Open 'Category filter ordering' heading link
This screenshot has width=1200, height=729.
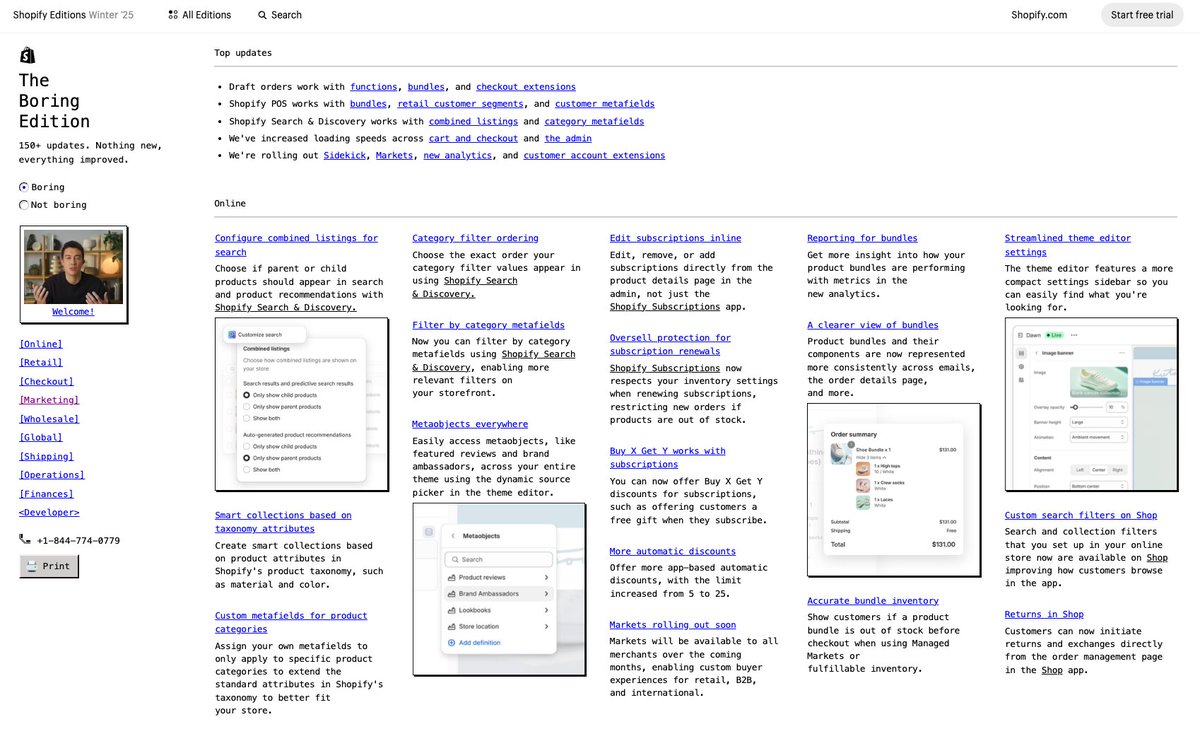[x=475, y=238]
